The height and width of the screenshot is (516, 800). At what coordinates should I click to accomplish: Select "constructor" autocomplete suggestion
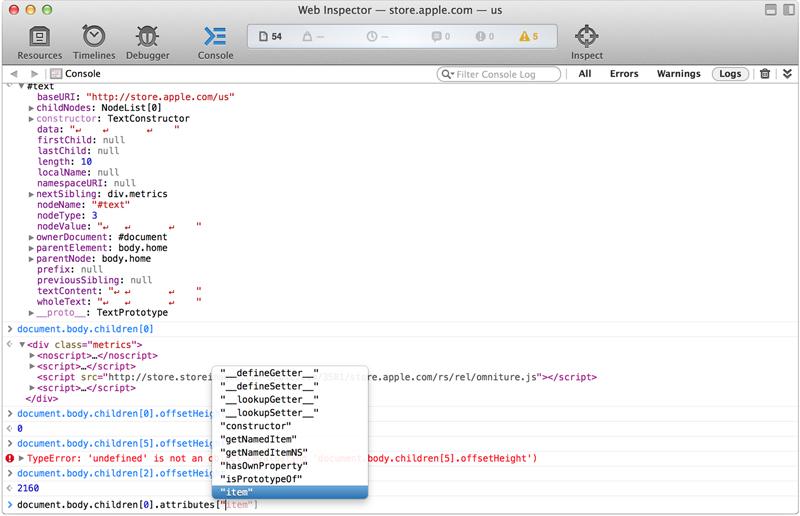pyautogui.click(x=290, y=426)
